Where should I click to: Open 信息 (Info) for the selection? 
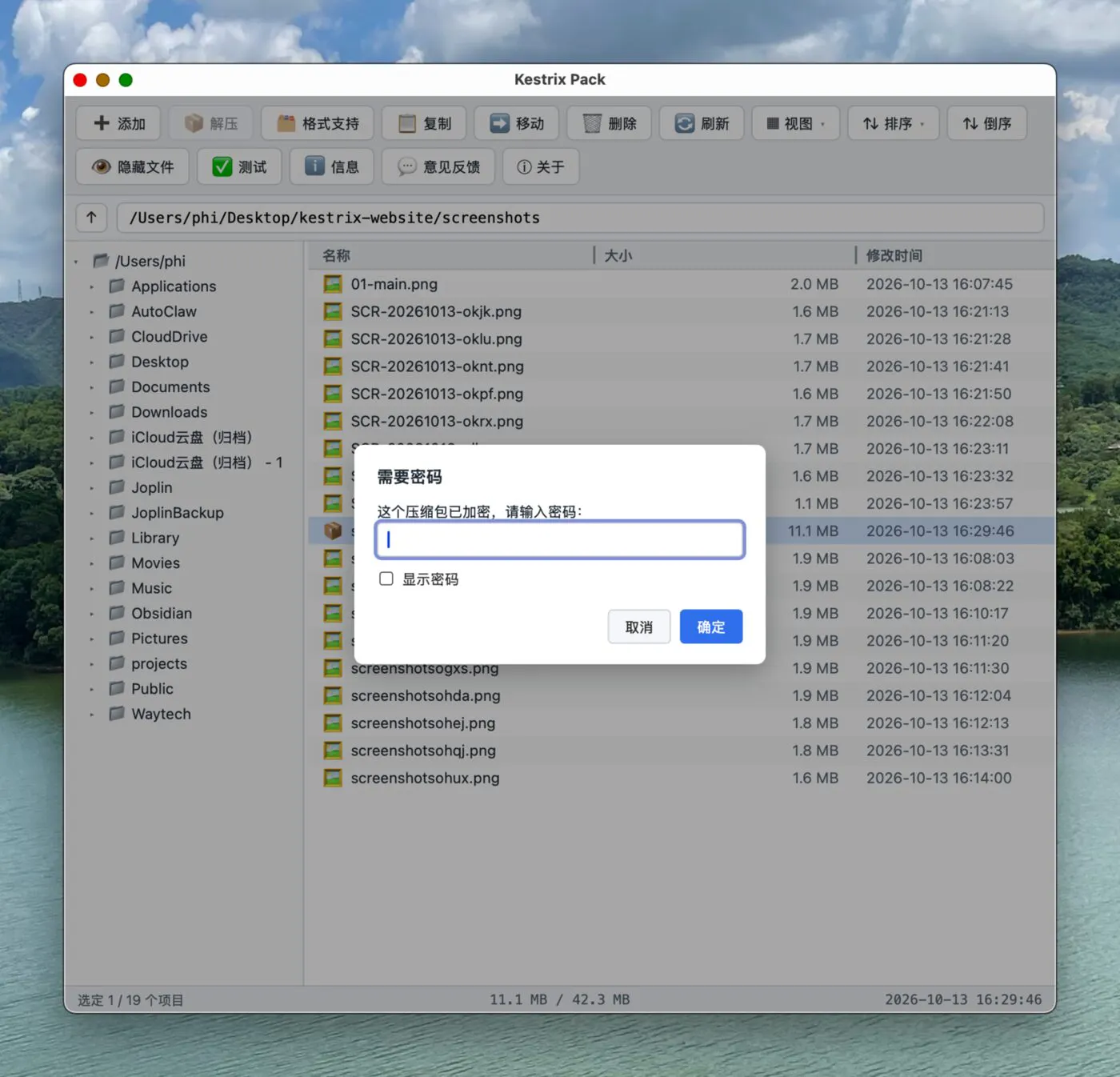[x=331, y=166]
